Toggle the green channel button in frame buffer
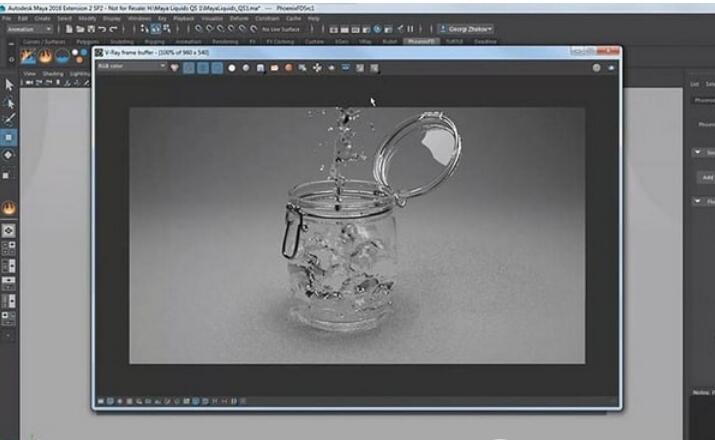Screen dimensions: 715x440 (x=201, y=68)
